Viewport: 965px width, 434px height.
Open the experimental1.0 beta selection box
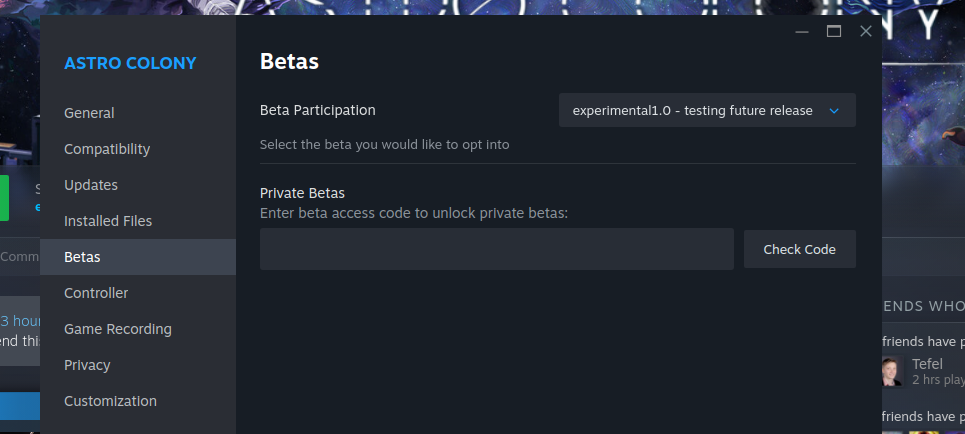[x=692, y=110]
